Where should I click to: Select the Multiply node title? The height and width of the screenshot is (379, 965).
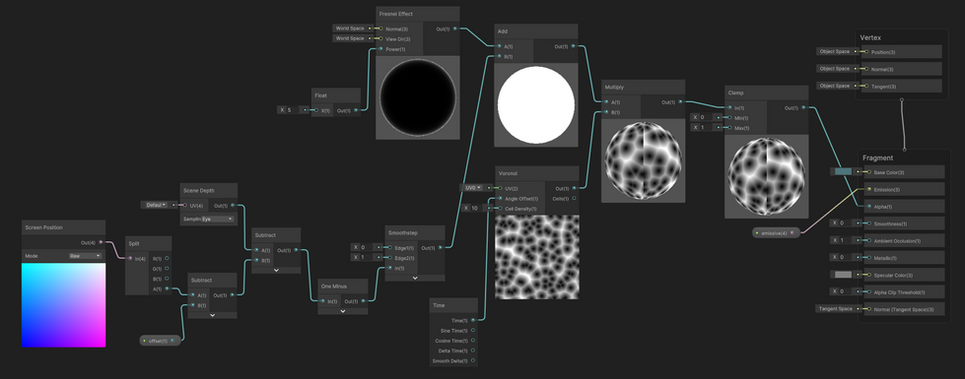[614, 87]
